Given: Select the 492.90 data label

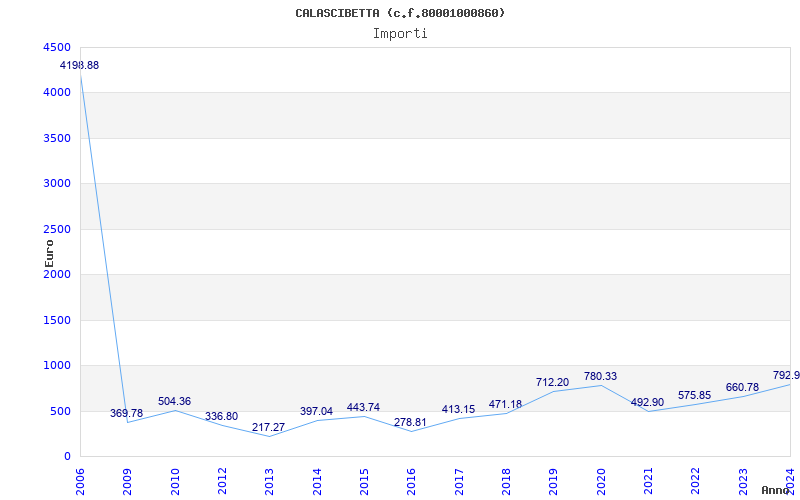Looking at the screenshot, I should [647, 402].
